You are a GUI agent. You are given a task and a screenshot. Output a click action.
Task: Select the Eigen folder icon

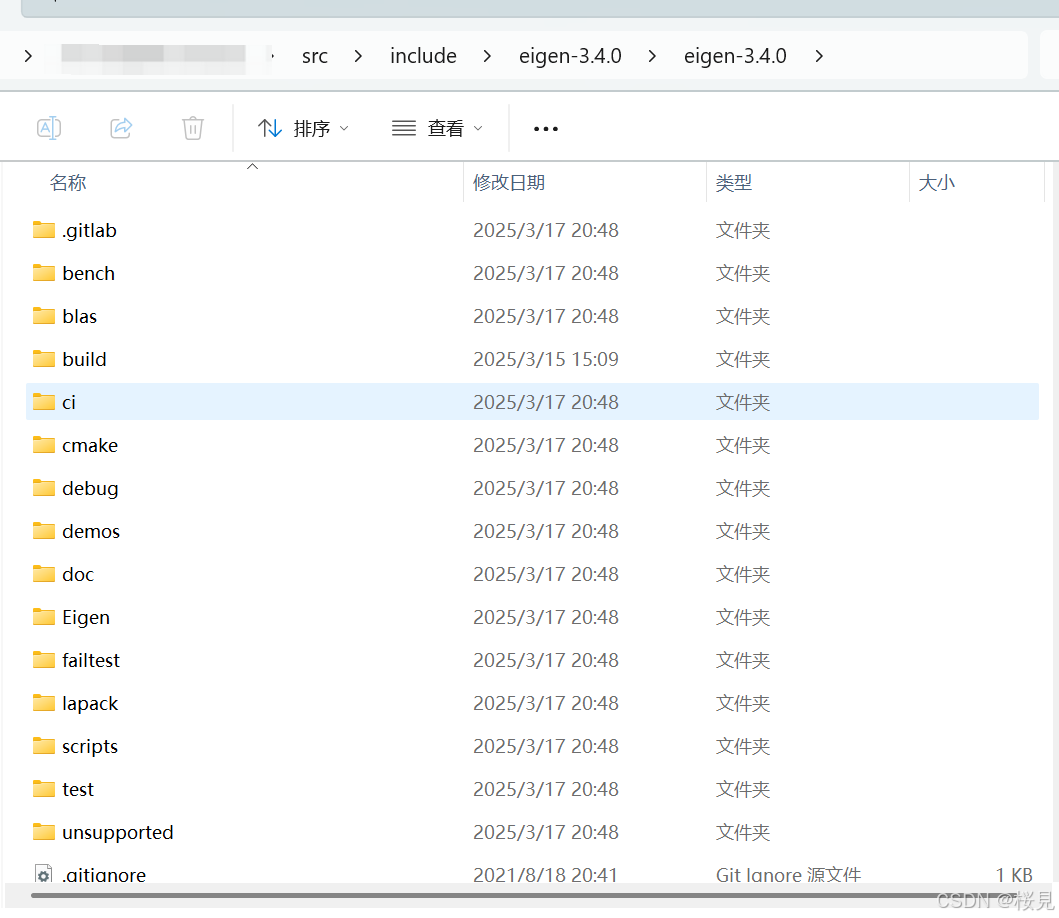[44, 617]
